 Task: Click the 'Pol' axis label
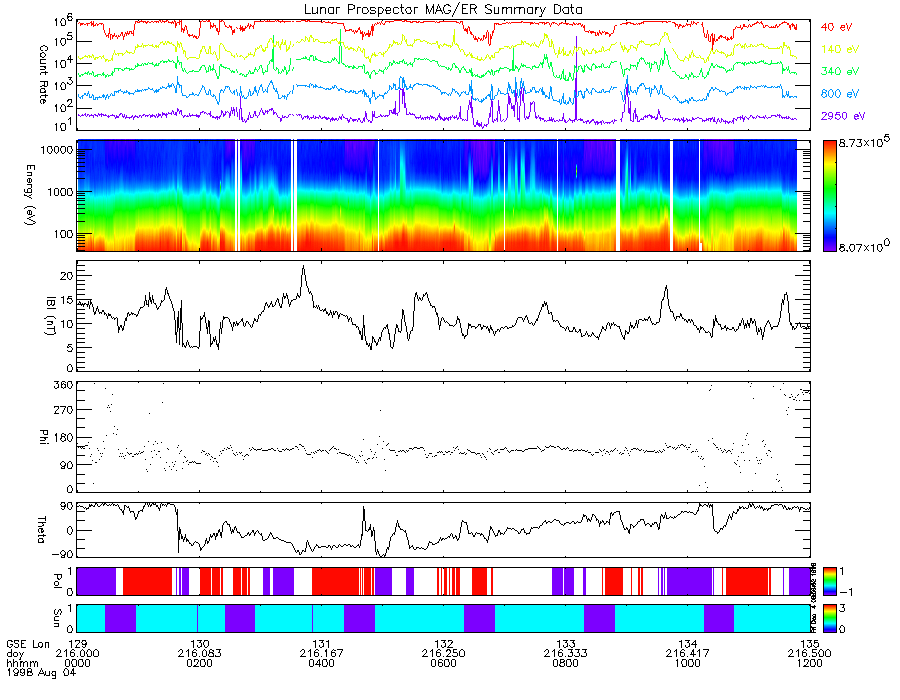pyautogui.click(x=57, y=581)
